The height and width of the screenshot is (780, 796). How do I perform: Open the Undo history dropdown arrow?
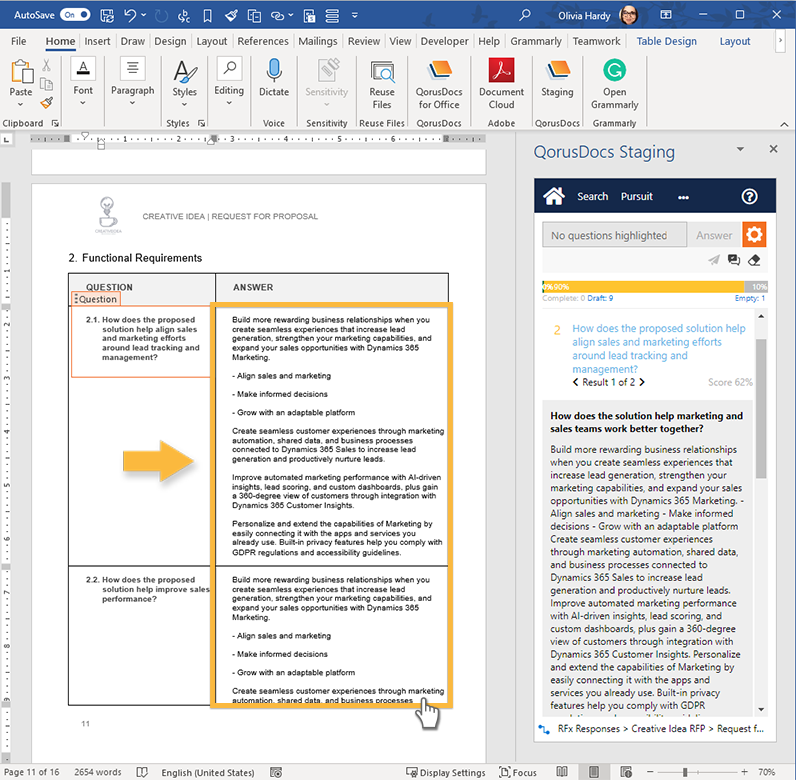pyautogui.click(x=144, y=15)
